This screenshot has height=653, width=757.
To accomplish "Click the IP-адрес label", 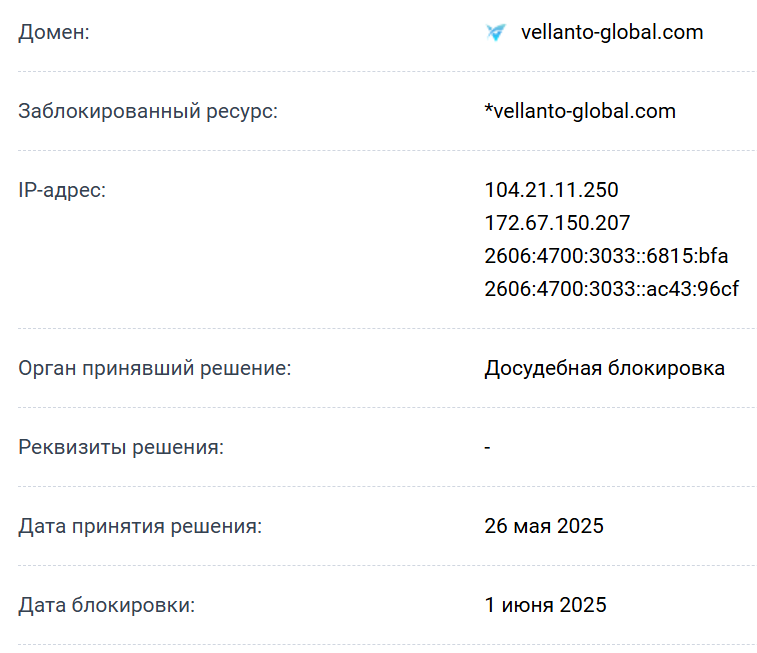I will pyautogui.click(x=62, y=190).
